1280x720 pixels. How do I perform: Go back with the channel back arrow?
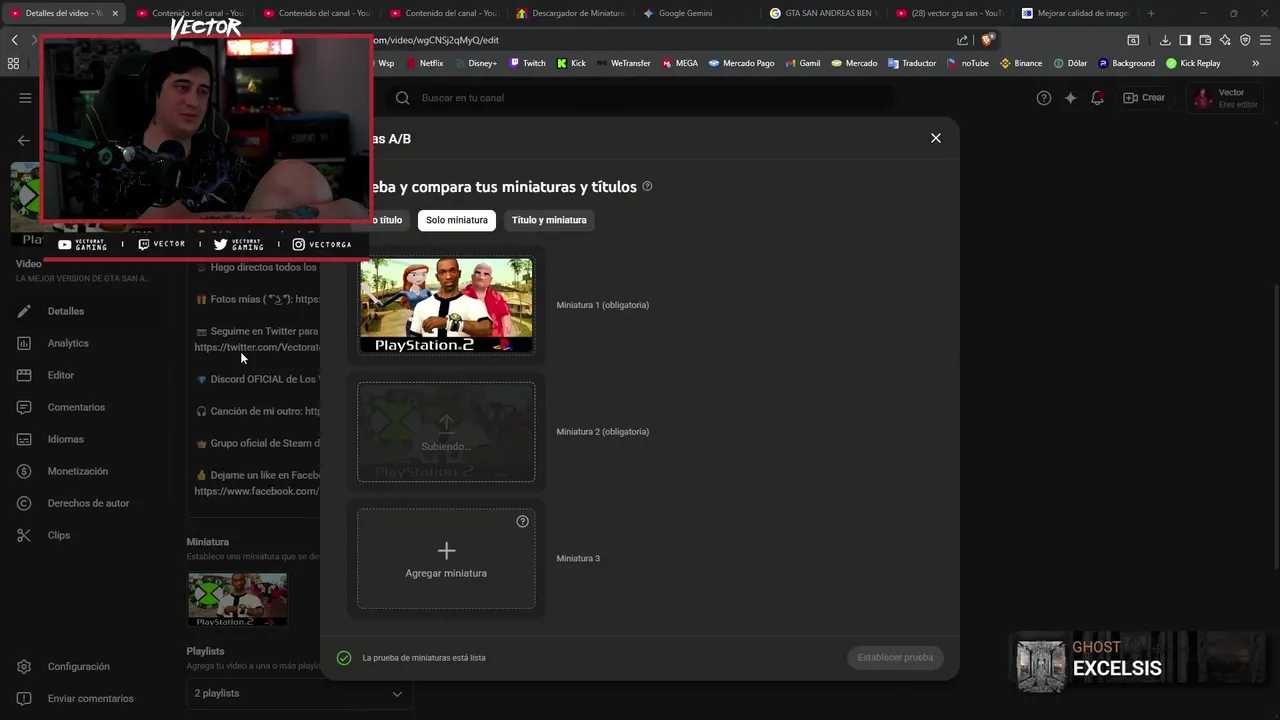pyautogui.click(x=24, y=140)
